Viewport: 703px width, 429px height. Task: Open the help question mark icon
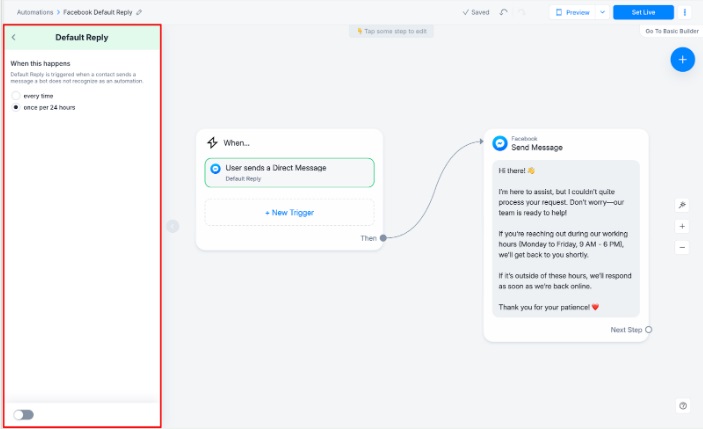tap(683, 405)
